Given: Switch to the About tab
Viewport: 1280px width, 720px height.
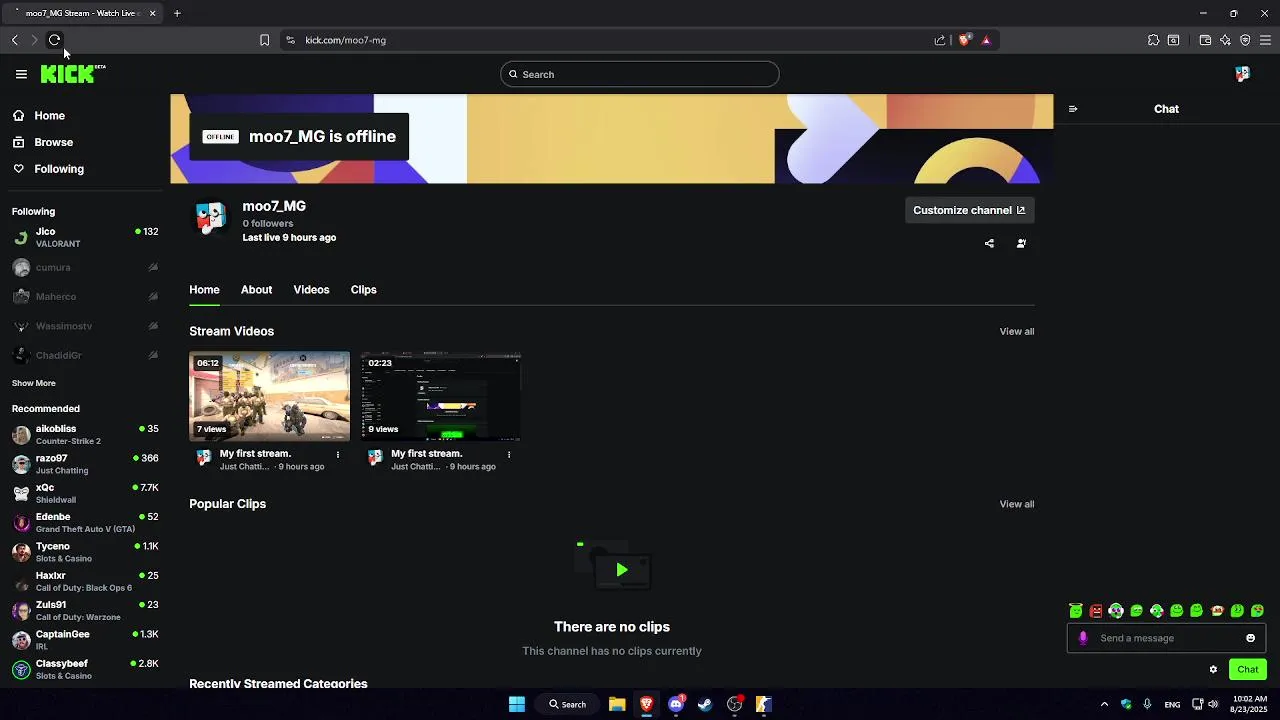Looking at the screenshot, I should pyautogui.click(x=256, y=289).
